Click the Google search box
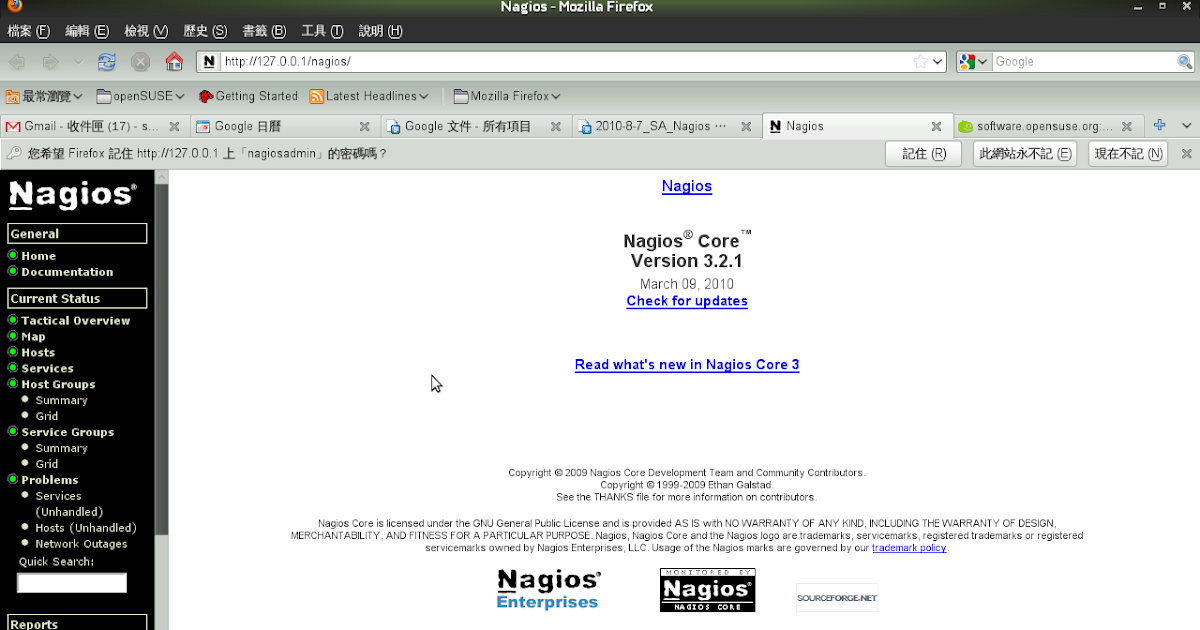1200x630 pixels. coord(1084,62)
